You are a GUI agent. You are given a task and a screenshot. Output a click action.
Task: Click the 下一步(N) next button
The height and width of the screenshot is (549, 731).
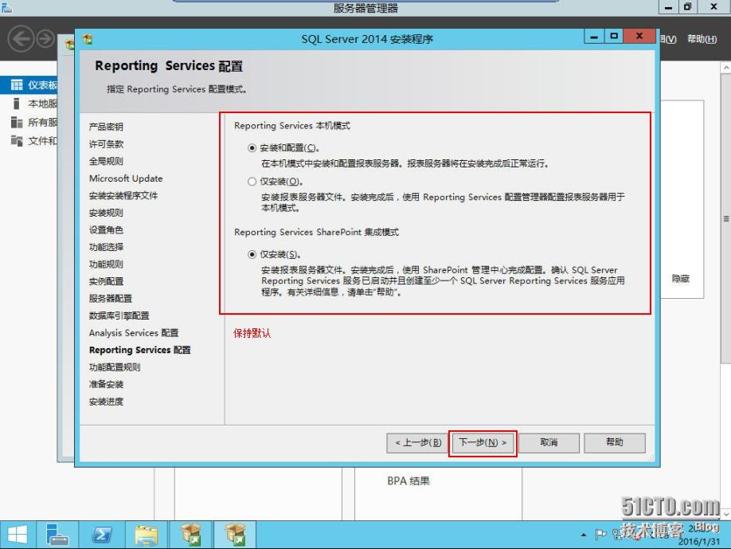coord(483,443)
